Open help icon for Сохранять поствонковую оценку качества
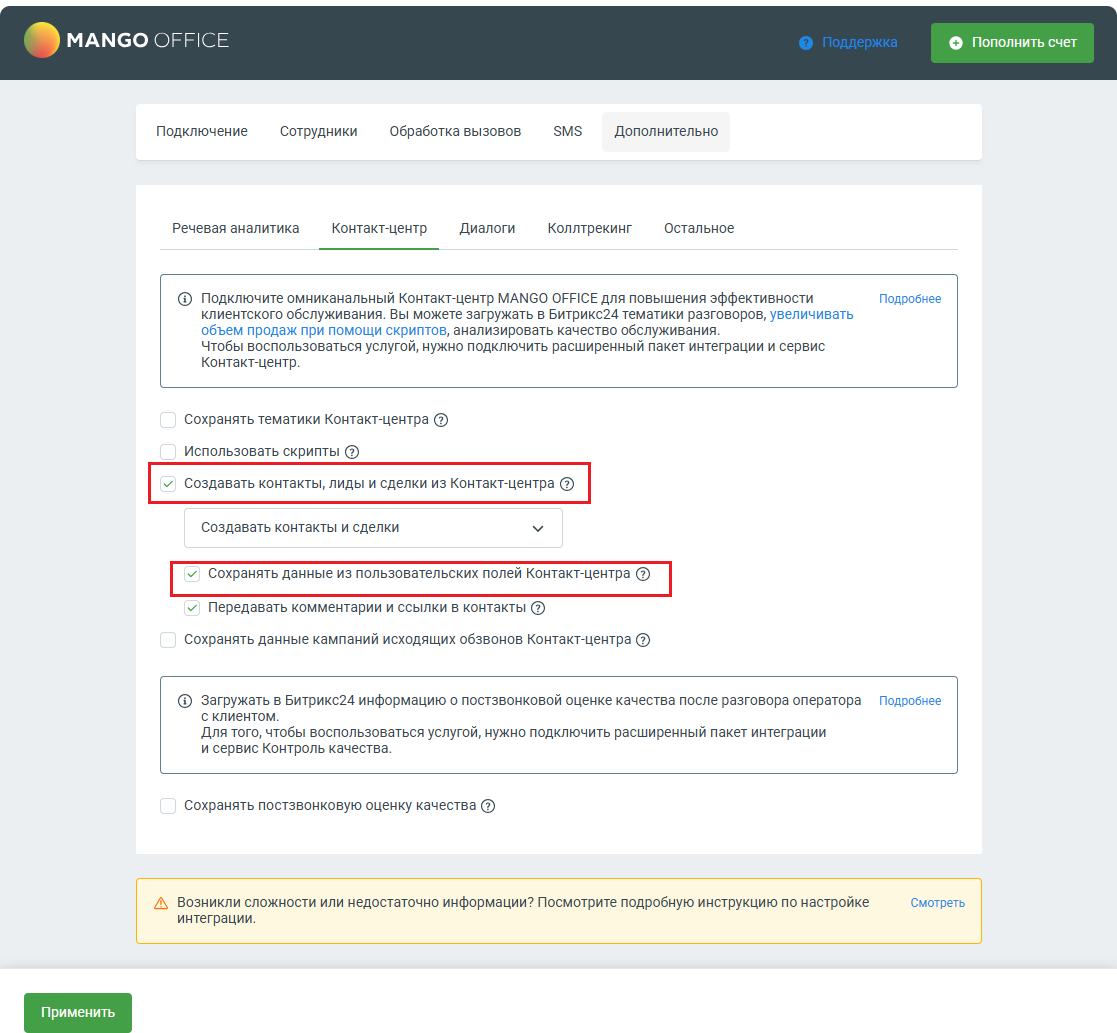This screenshot has width=1117, height=1033. 488,806
